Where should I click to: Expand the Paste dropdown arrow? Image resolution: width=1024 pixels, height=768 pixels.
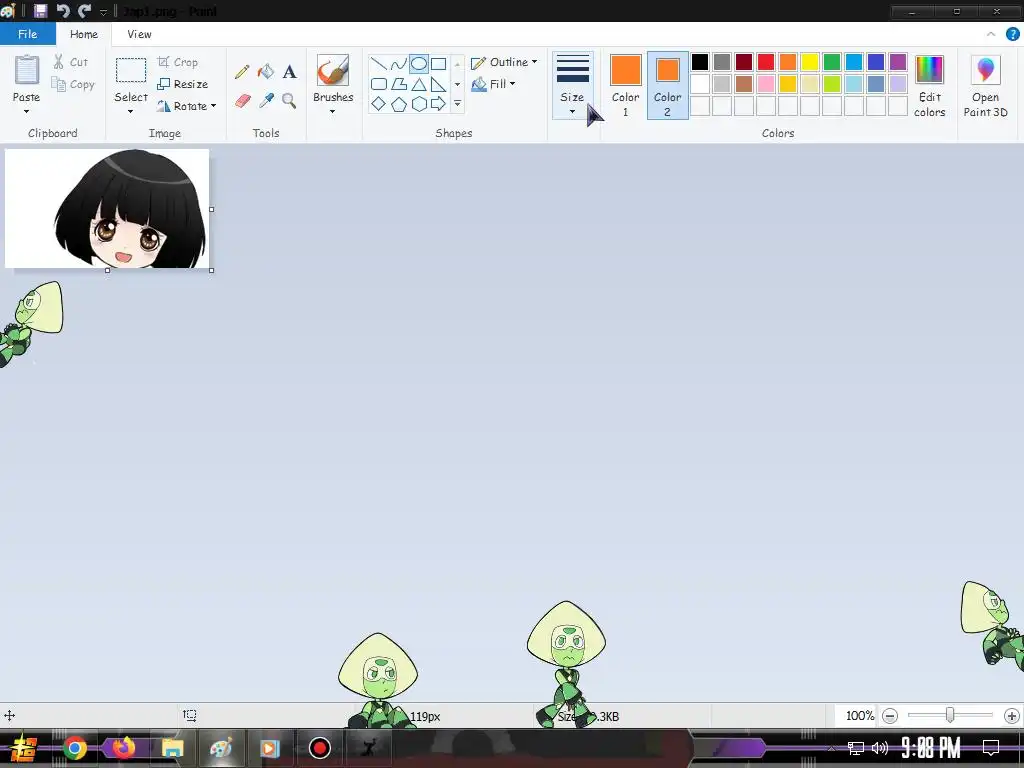point(26,112)
